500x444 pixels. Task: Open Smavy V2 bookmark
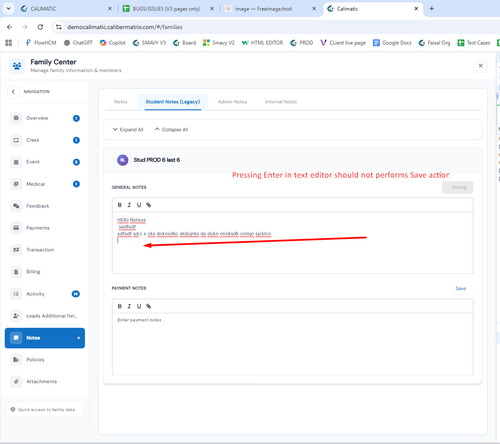(x=219, y=43)
